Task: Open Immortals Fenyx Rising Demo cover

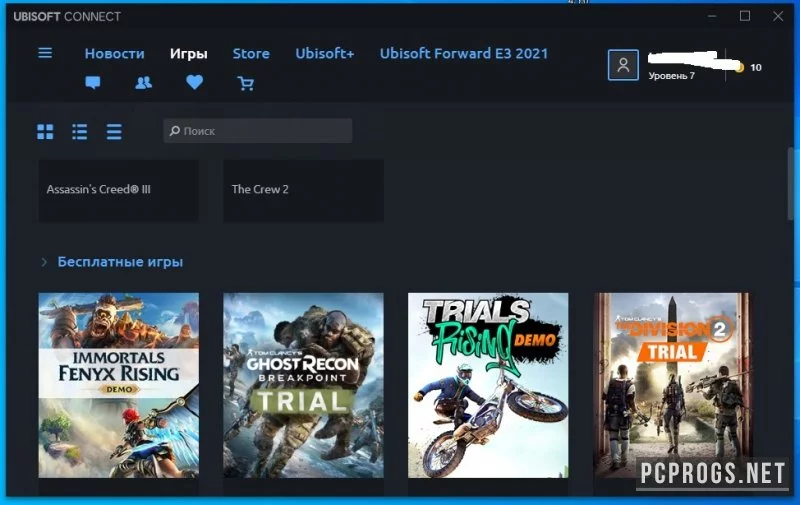Action: click(118, 385)
